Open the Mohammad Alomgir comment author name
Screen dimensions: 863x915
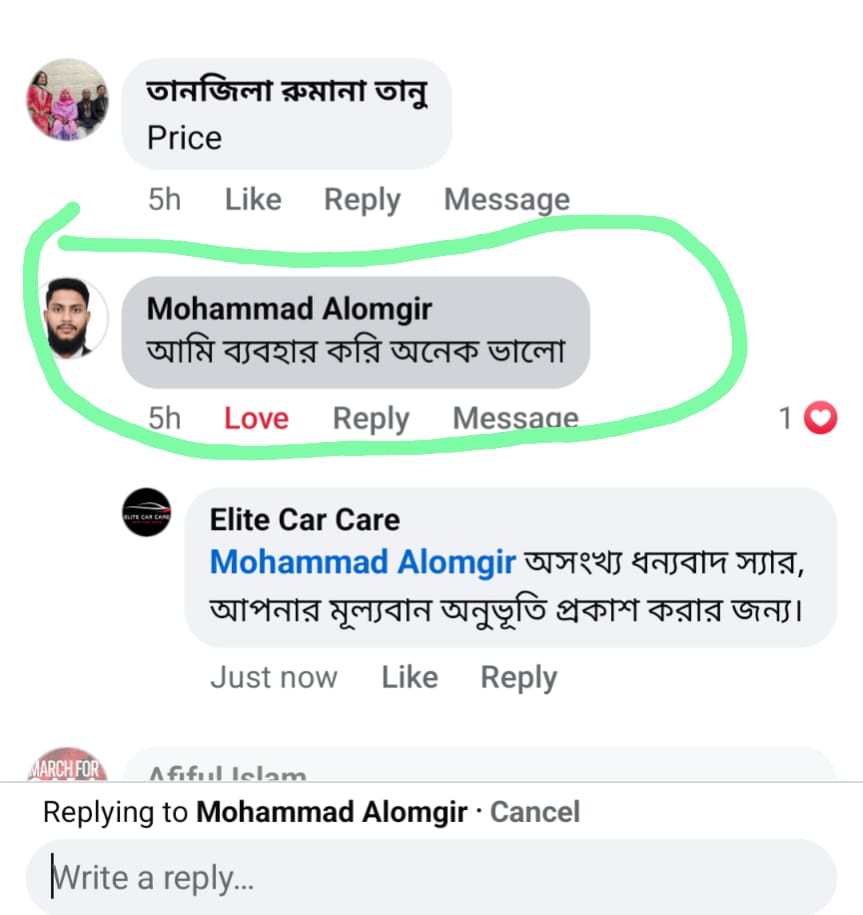[289, 309]
